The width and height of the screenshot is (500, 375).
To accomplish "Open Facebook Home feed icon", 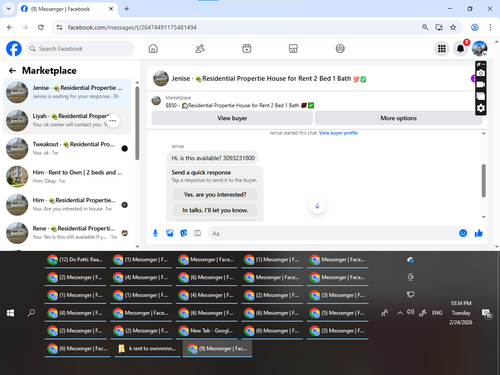I will pos(153,49).
